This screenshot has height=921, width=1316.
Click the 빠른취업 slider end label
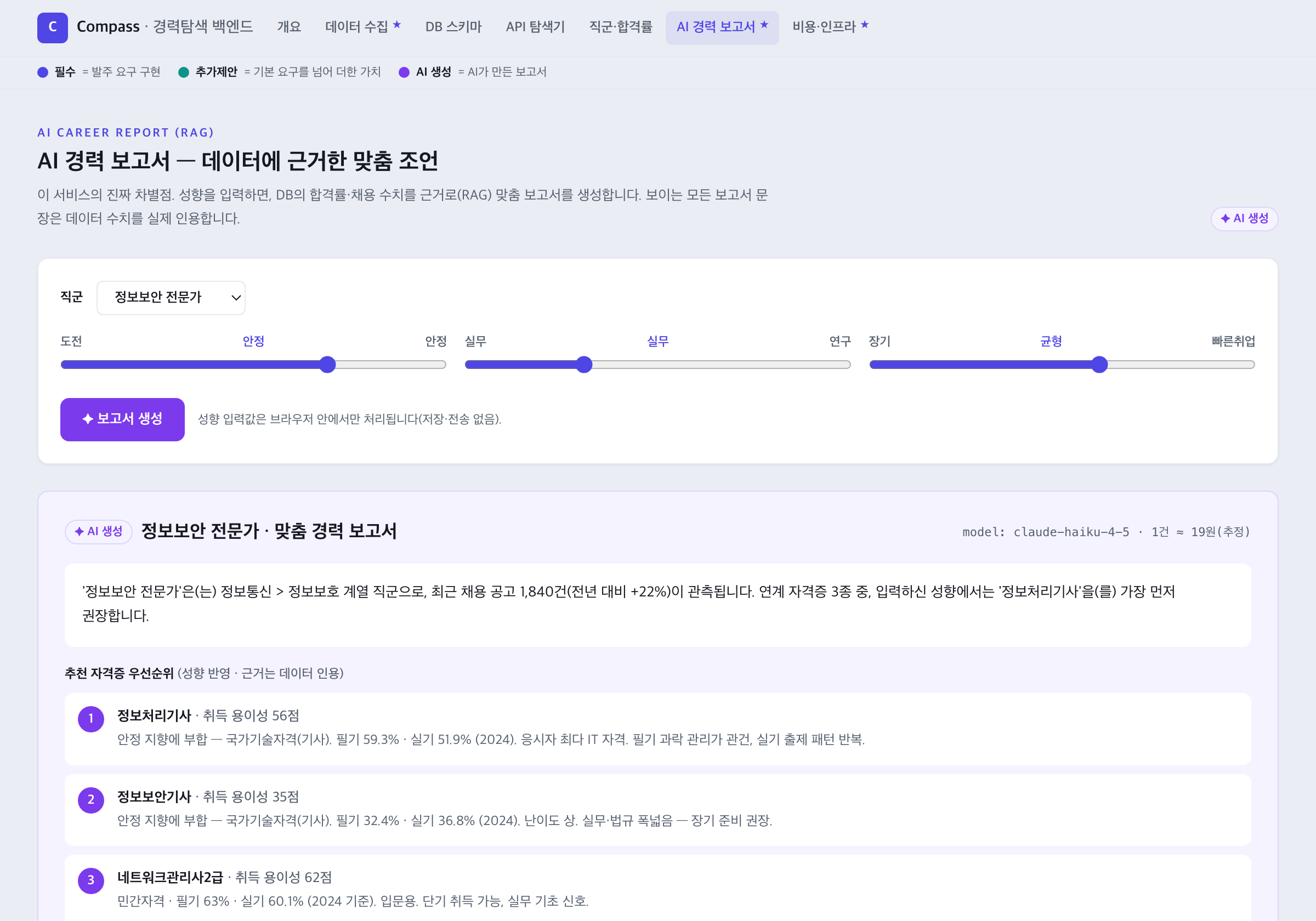point(1233,342)
